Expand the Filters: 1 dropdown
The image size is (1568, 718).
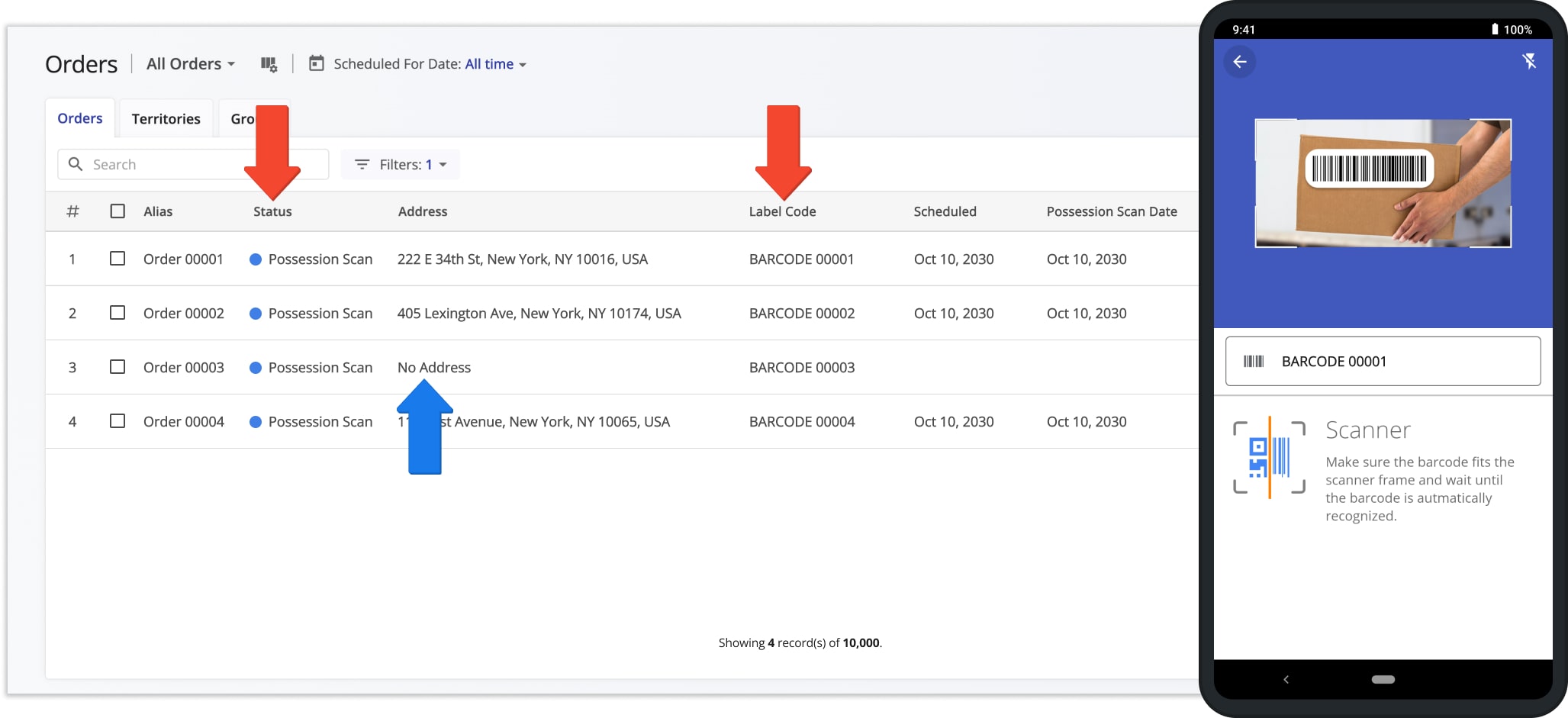coord(401,165)
